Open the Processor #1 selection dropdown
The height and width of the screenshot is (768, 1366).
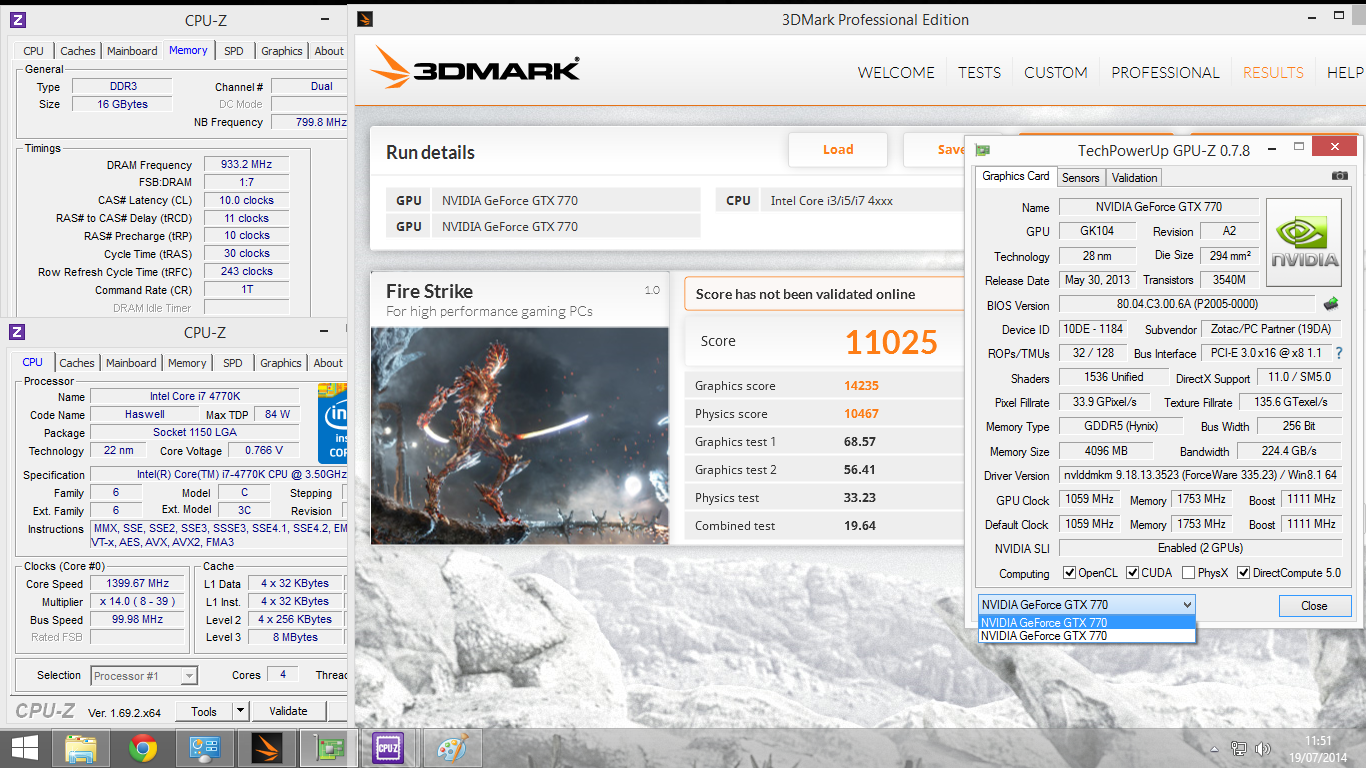(x=143, y=676)
